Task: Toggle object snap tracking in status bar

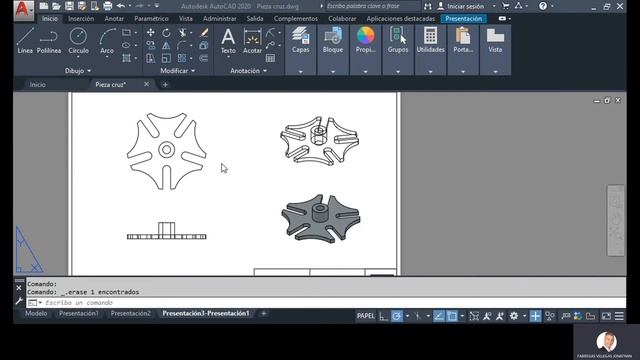Action: coord(438,316)
